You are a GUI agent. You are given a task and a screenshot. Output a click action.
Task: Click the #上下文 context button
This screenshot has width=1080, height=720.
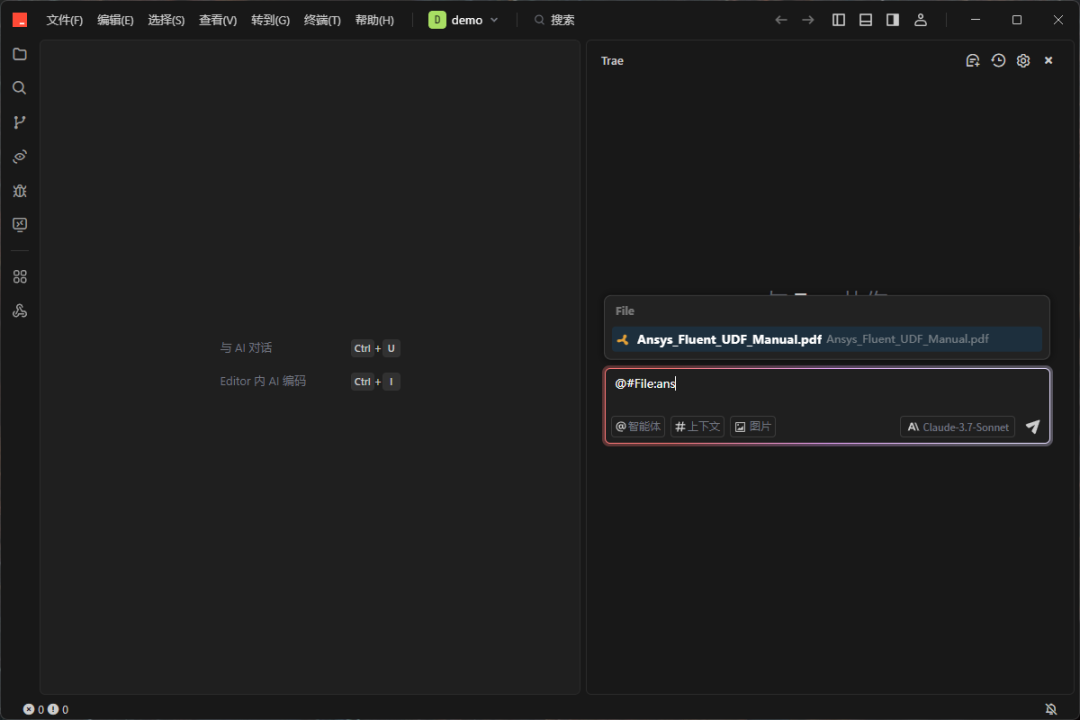(697, 427)
